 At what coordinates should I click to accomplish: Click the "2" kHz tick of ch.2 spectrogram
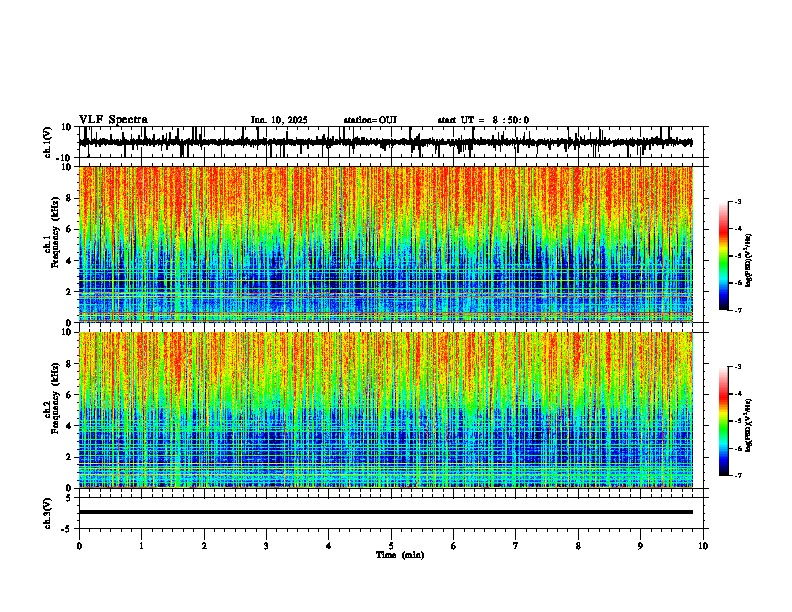pyautogui.click(x=69, y=457)
